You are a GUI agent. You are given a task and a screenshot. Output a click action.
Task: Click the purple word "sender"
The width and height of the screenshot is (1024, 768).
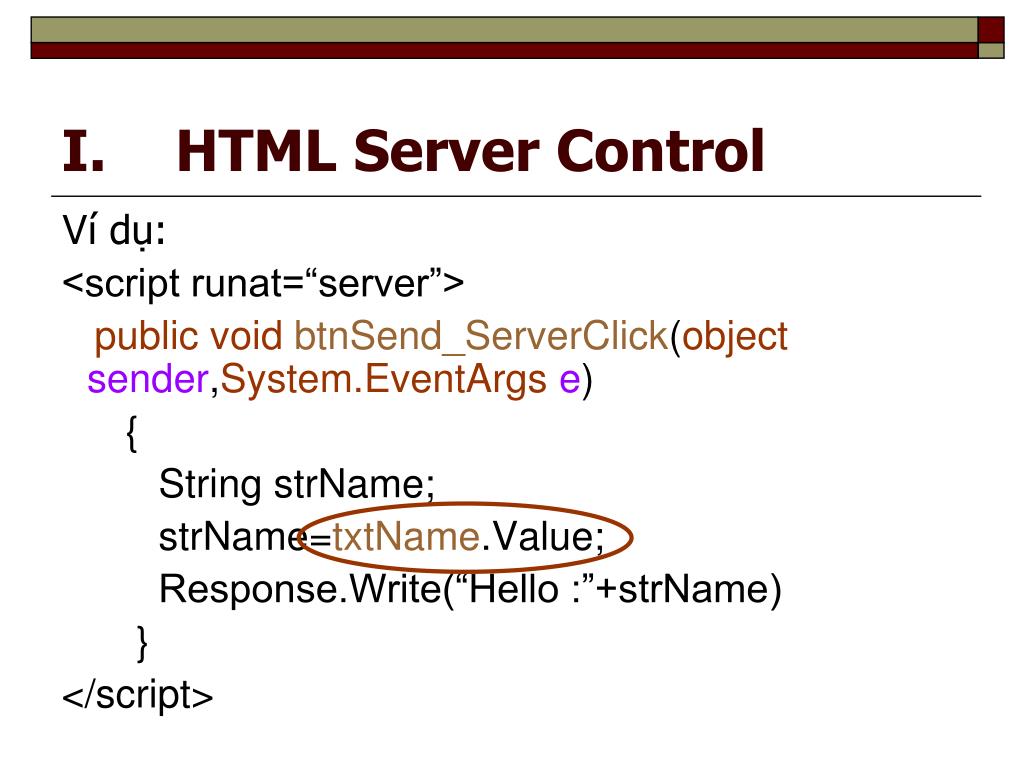tap(148, 379)
